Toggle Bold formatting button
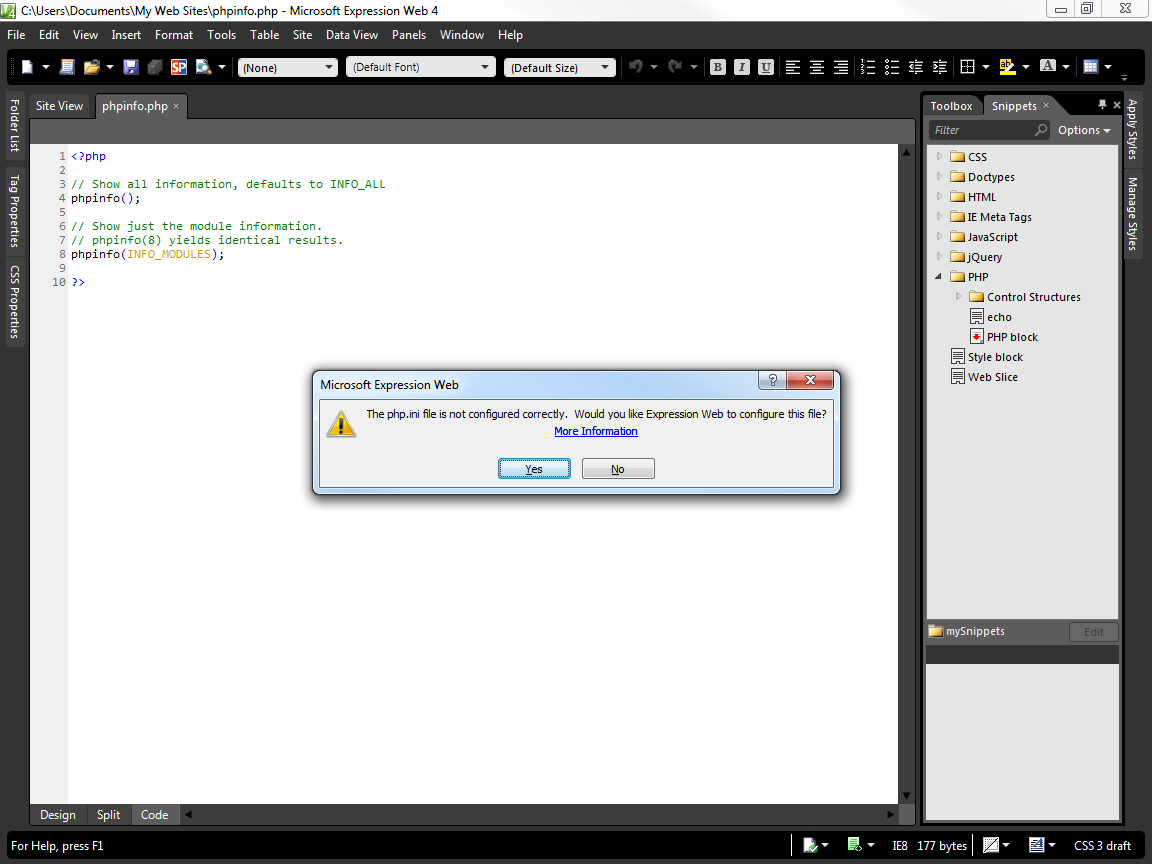Image resolution: width=1152 pixels, height=864 pixels. (x=718, y=67)
